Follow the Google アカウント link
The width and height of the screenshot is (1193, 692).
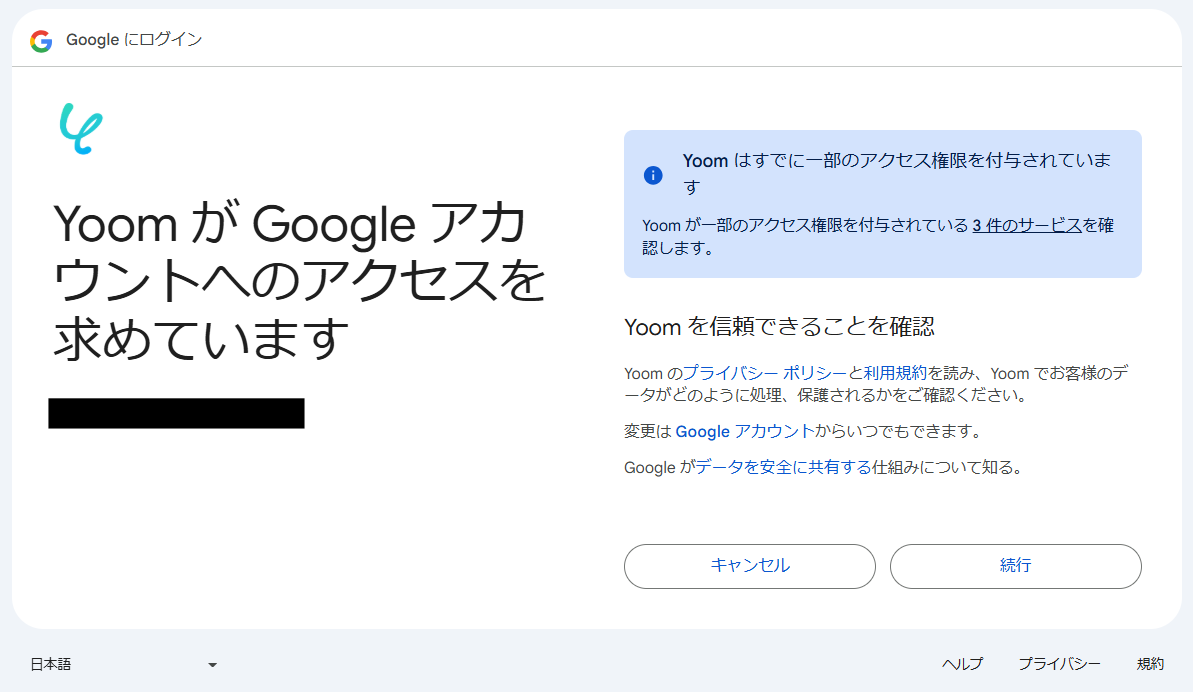click(744, 431)
